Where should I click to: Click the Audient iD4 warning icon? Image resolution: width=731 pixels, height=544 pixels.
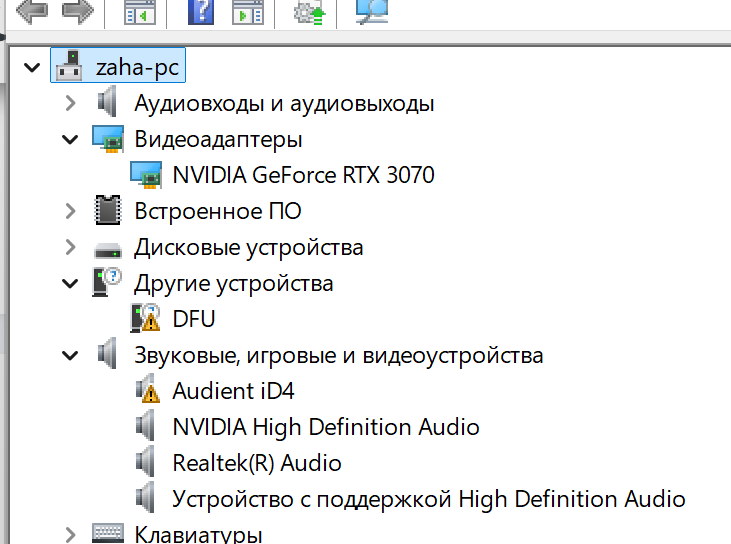point(146,391)
